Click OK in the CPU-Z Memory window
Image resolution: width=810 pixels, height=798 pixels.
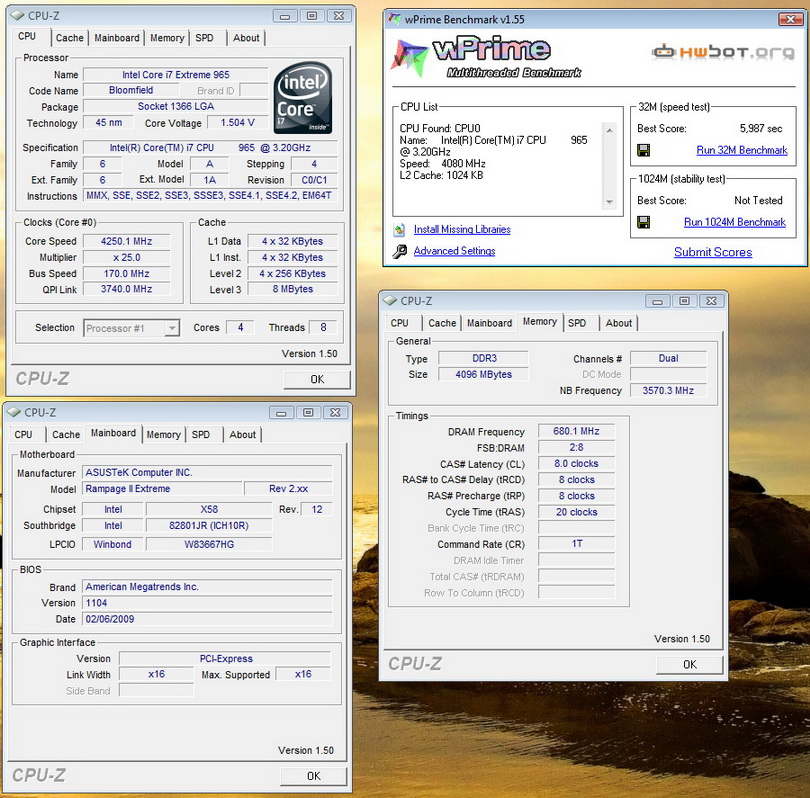[690, 664]
